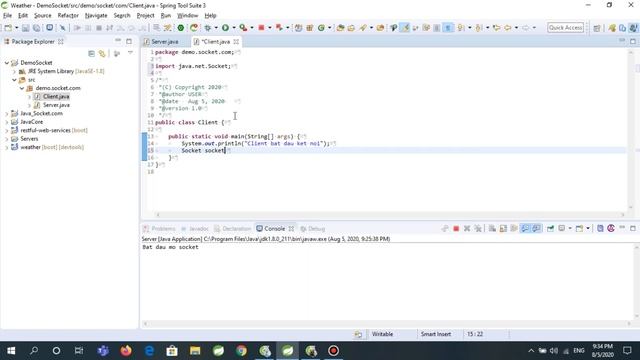Expand restful-web-services project

(x=7, y=131)
